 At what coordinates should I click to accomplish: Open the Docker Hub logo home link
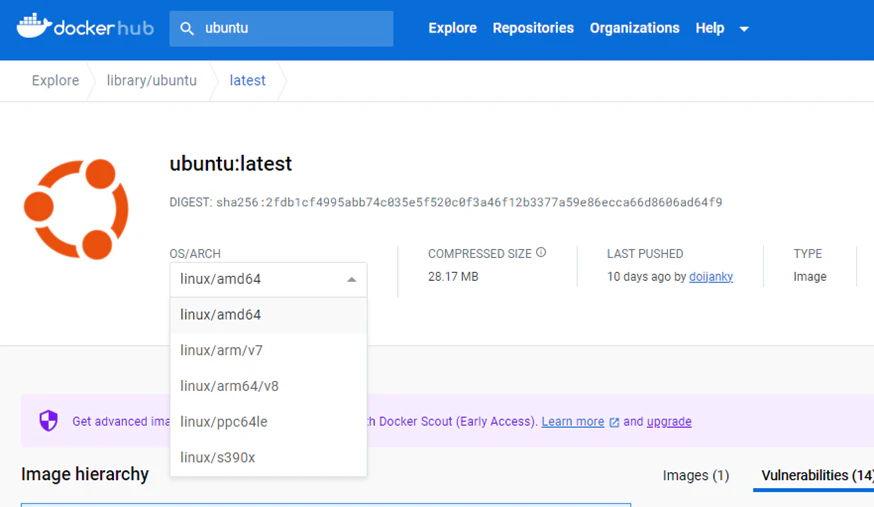click(x=85, y=27)
